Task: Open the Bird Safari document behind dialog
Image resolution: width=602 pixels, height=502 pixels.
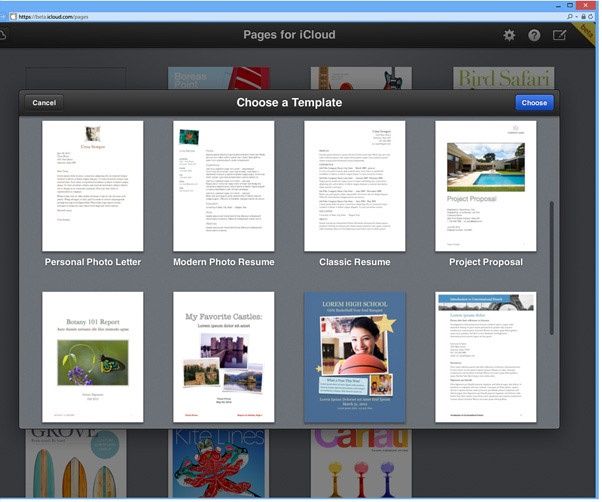Action: [503, 78]
